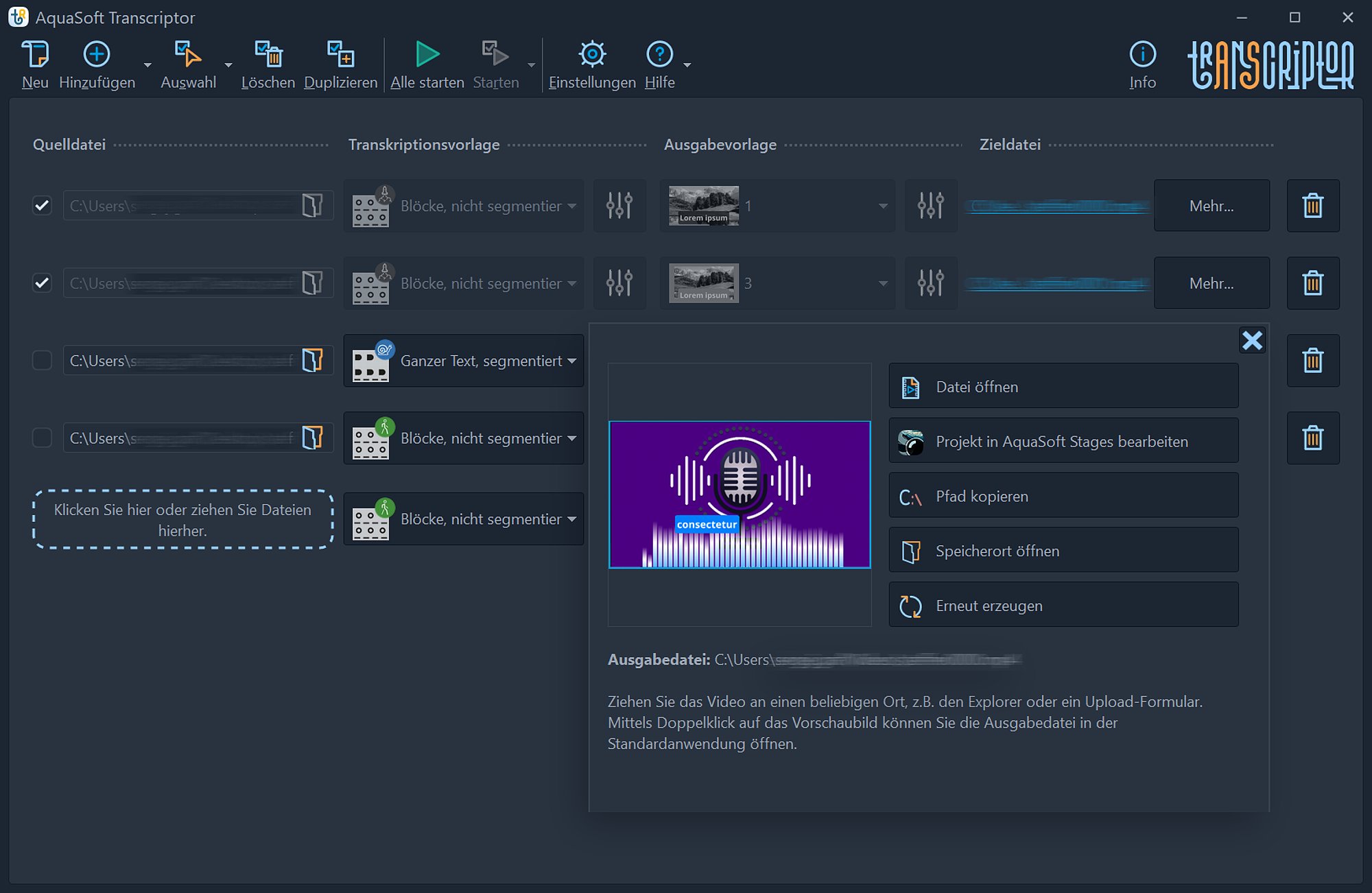
Task: Open the first row target file link
Action: pyautogui.click(x=1058, y=206)
